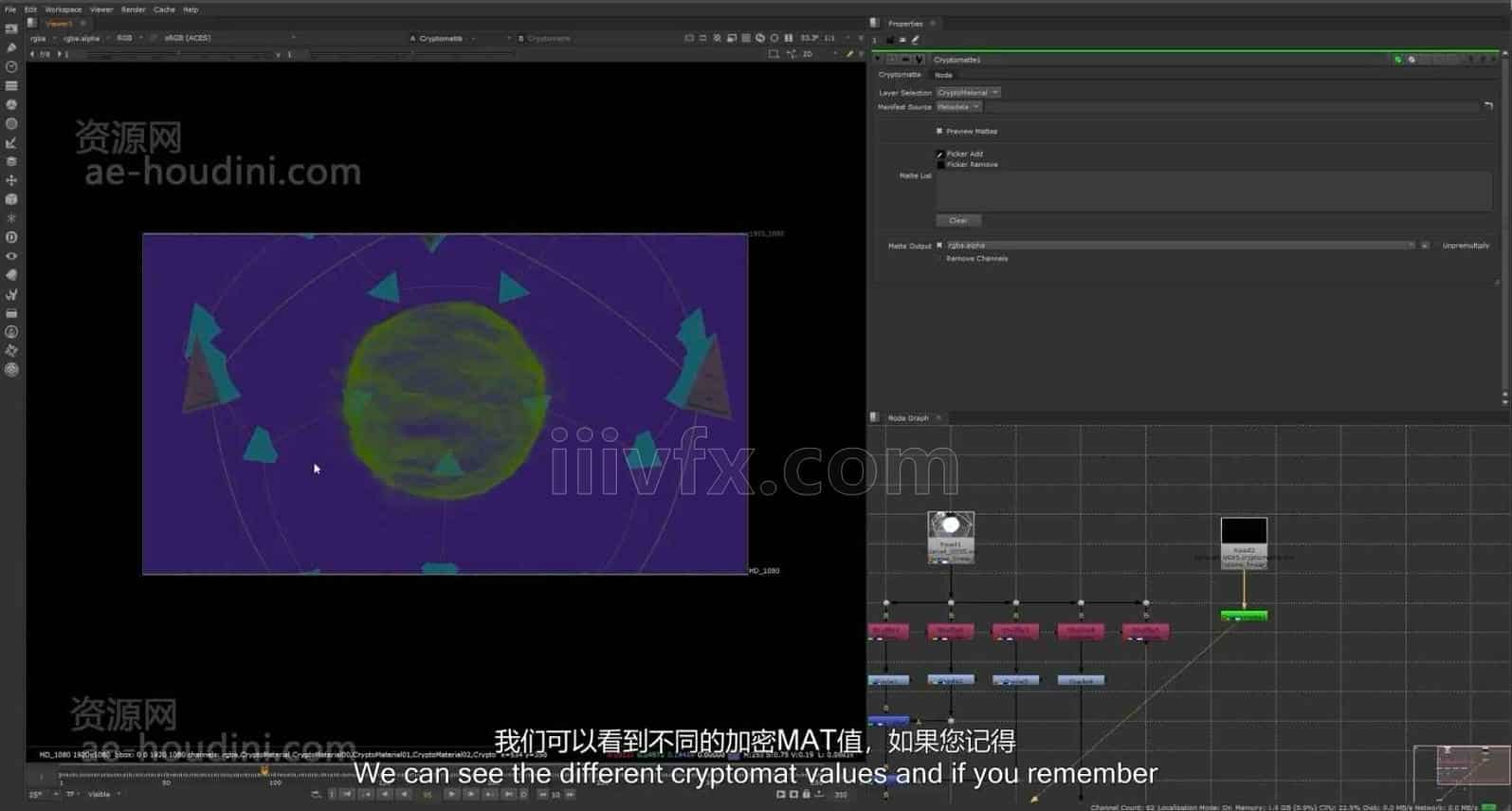Click the go to first frame button
Screen dimensions: 1512x811
coord(348,795)
